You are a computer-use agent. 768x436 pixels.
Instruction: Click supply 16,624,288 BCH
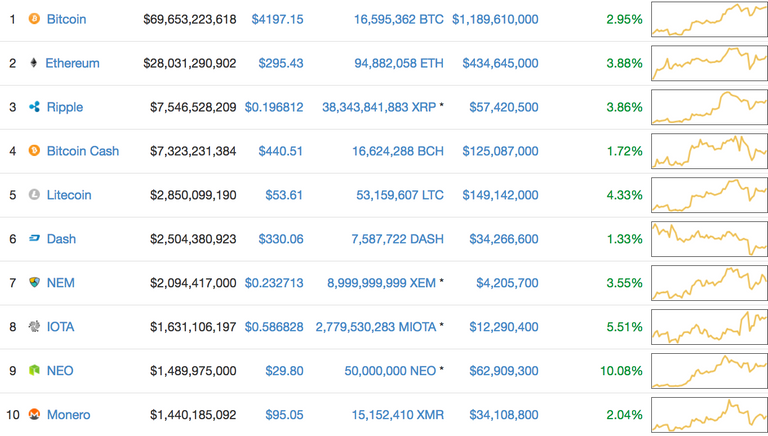click(398, 151)
